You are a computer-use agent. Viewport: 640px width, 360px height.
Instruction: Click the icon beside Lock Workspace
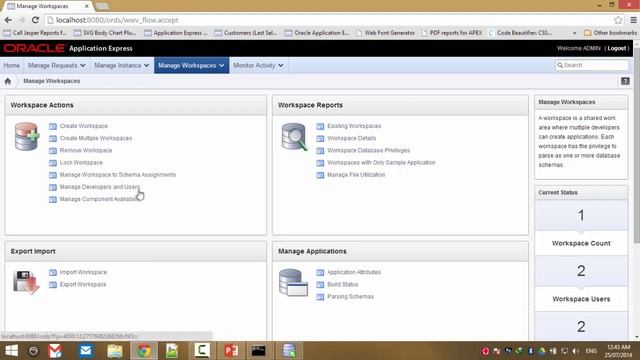tap(53, 163)
